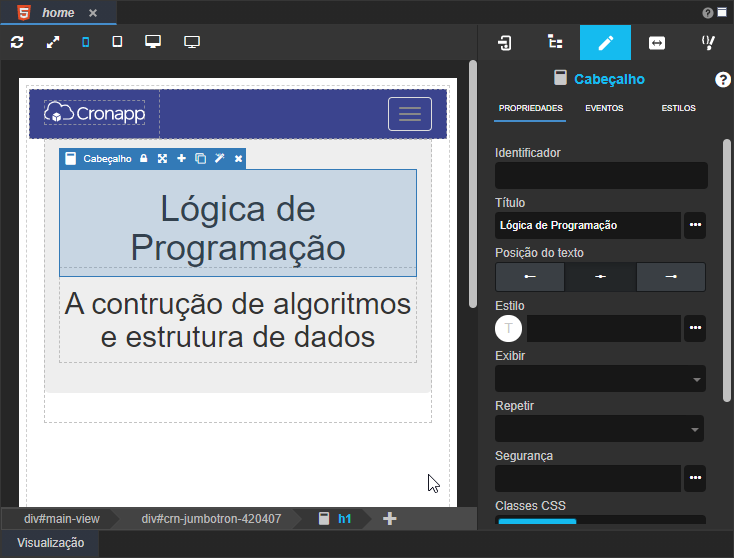Click the Identificador input field

[x=601, y=176]
